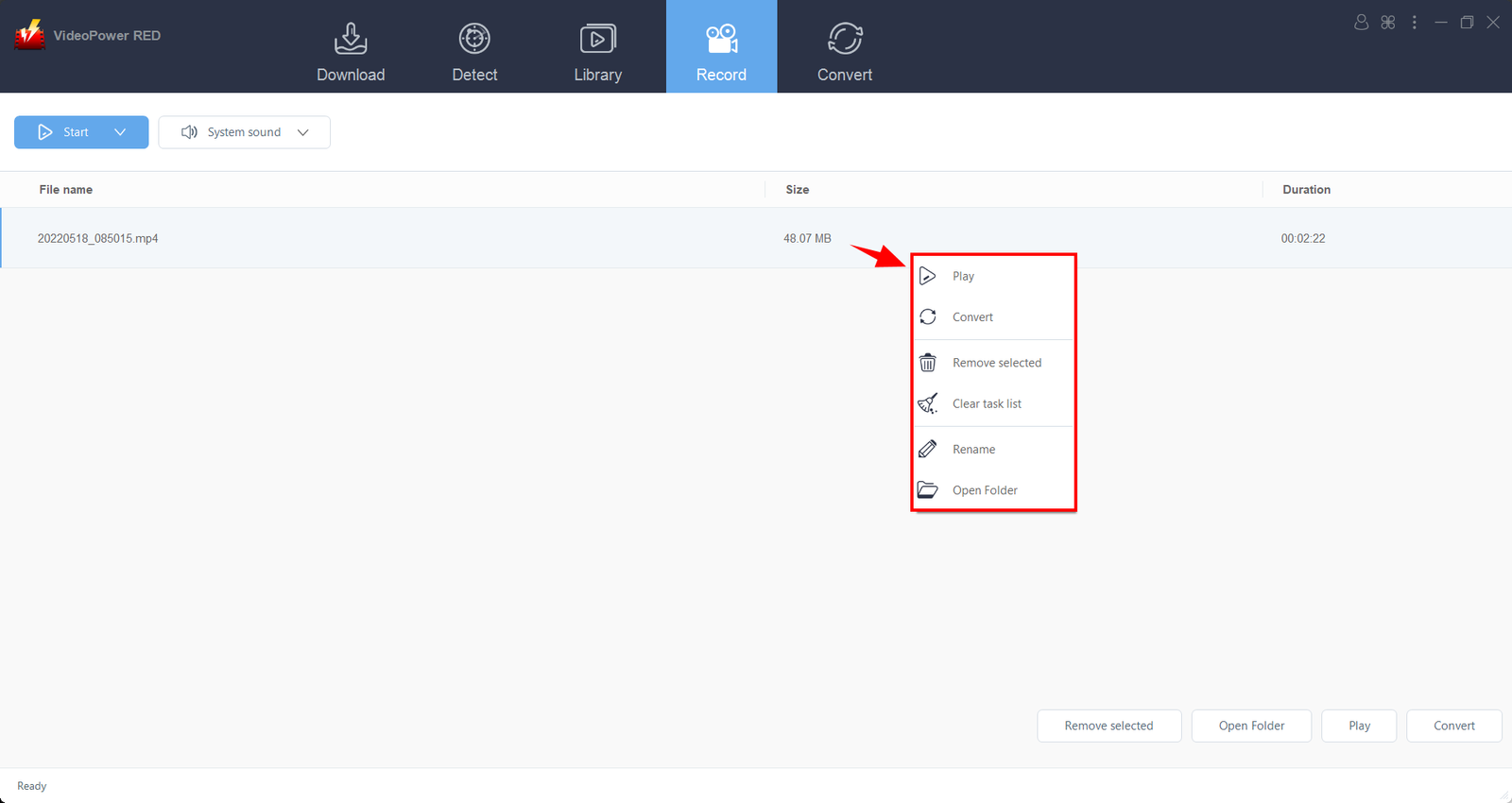The width and height of the screenshot is (1512, 803).
Task: Open the three-dot settings menu
Action: pyautogui.click(x=1414, y=22)
